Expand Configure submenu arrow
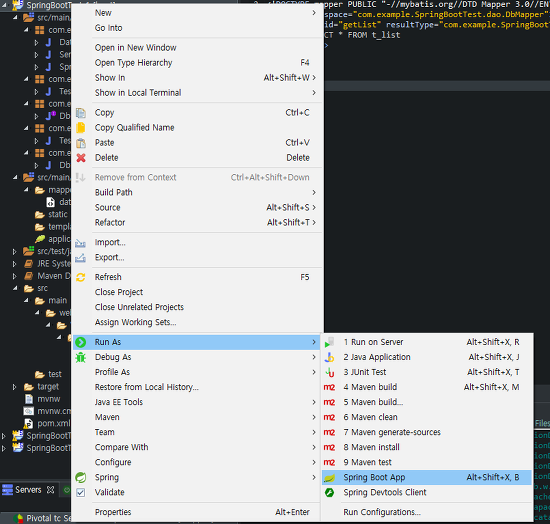Screen dimensions: 550x524 [x=314, y=463]
